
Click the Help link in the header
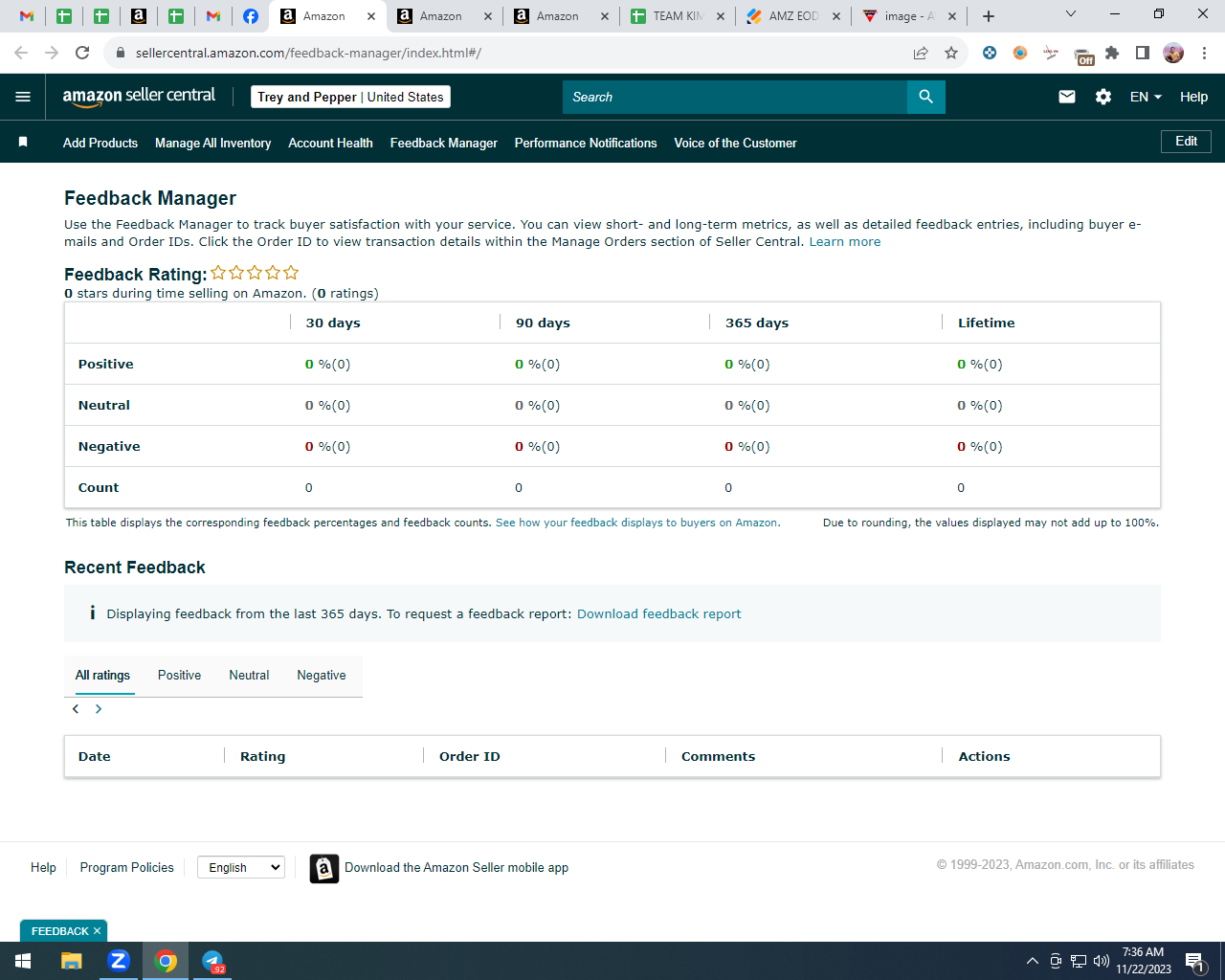(x=1193, y=97)
